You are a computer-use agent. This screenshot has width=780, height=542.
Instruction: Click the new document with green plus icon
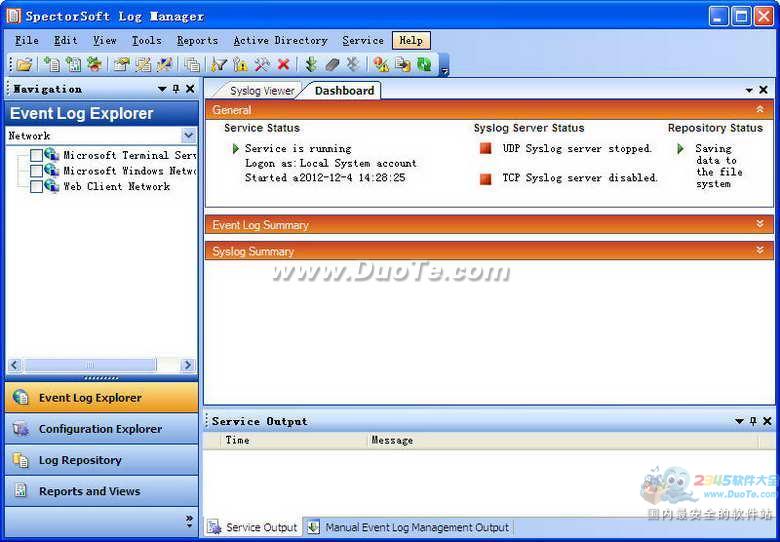[x=51, y=65]
